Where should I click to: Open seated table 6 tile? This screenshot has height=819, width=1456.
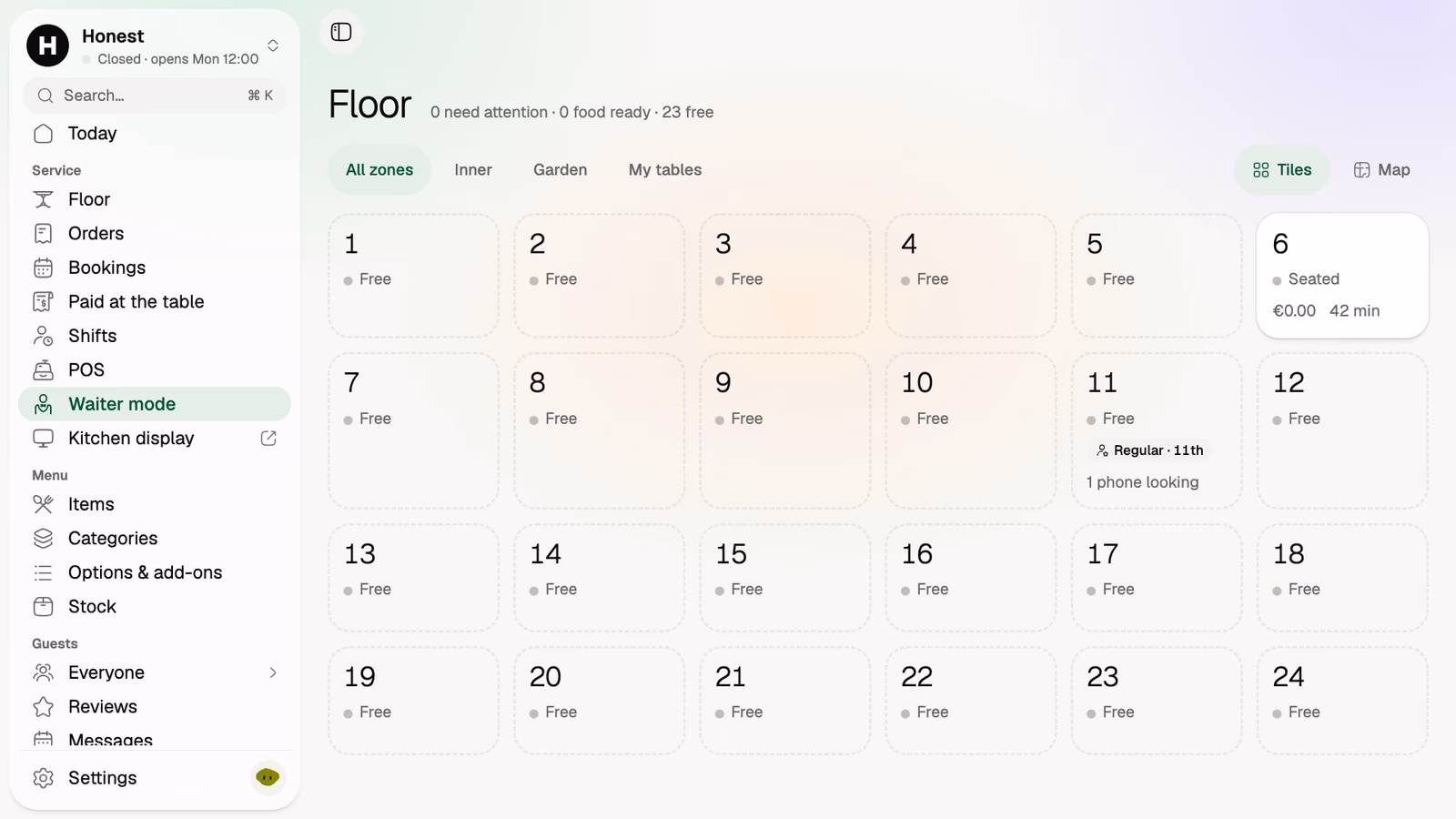(1342, 276)
